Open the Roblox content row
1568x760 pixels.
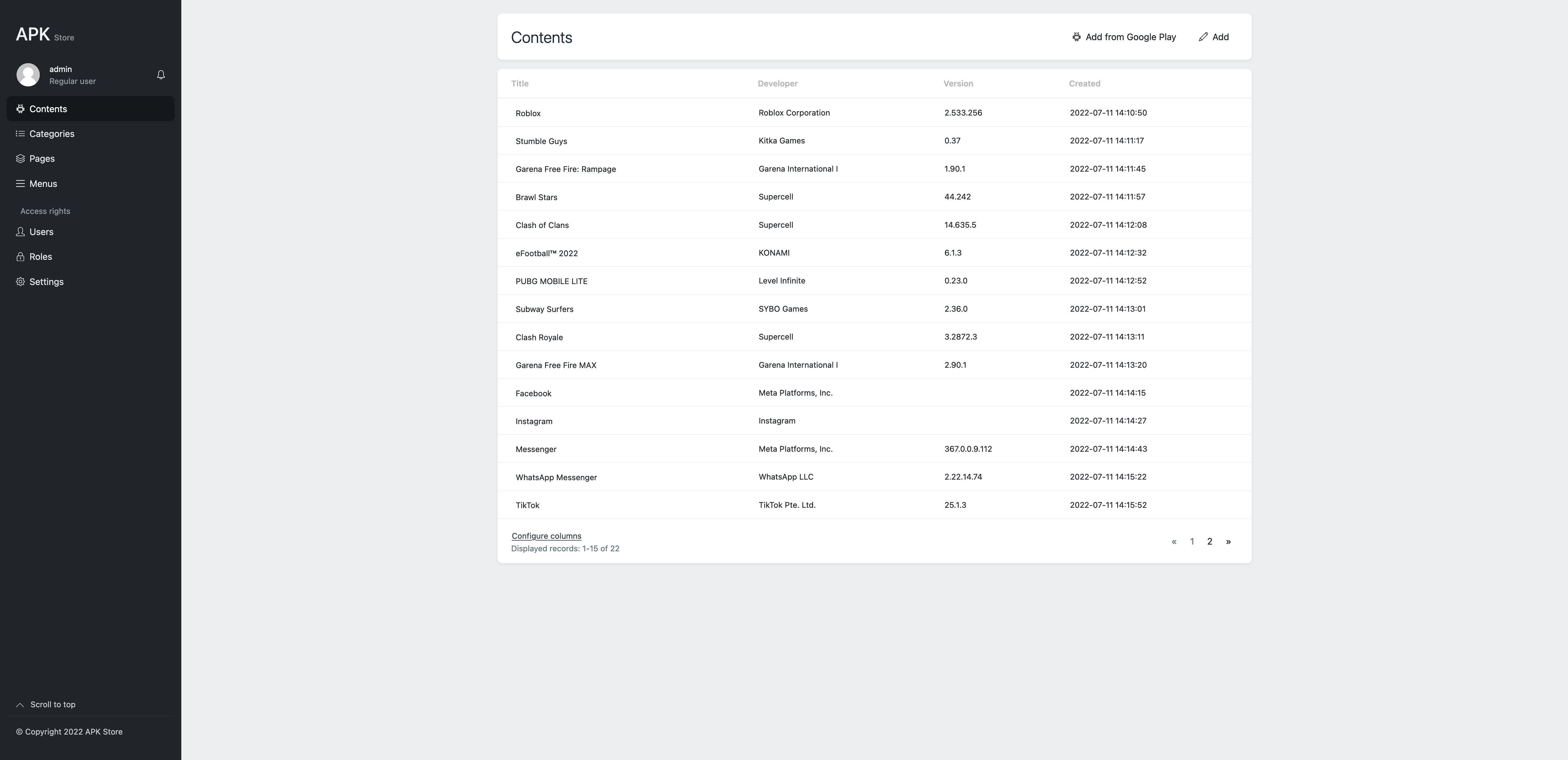pos(528,113)
